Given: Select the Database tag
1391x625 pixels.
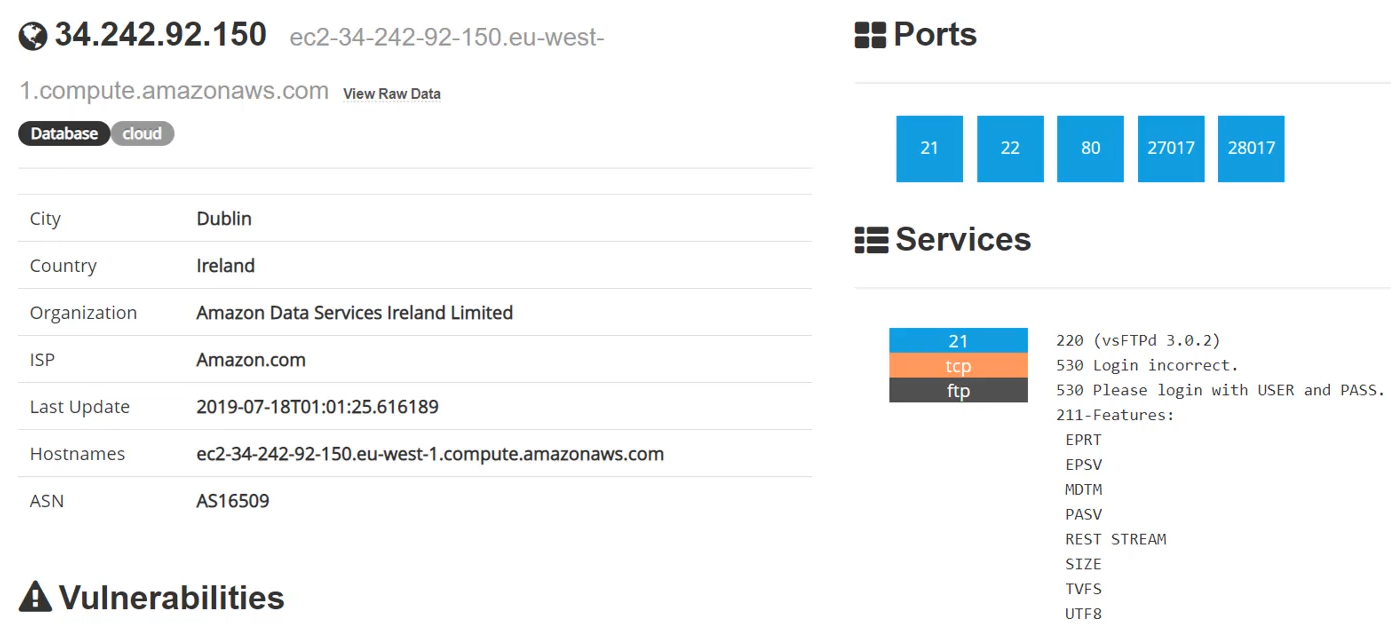Looking at the screenshot, I should pyautogui.click(x=64, y=133).
